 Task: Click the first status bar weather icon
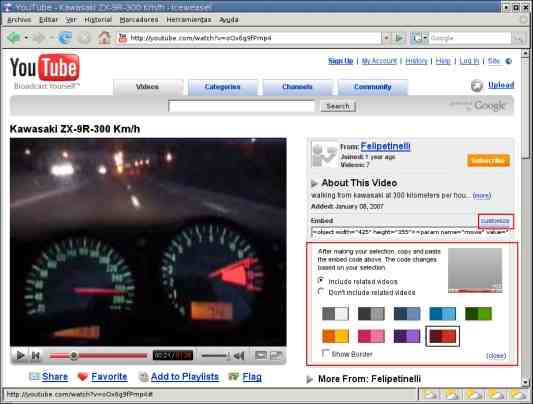coord(431,394)
